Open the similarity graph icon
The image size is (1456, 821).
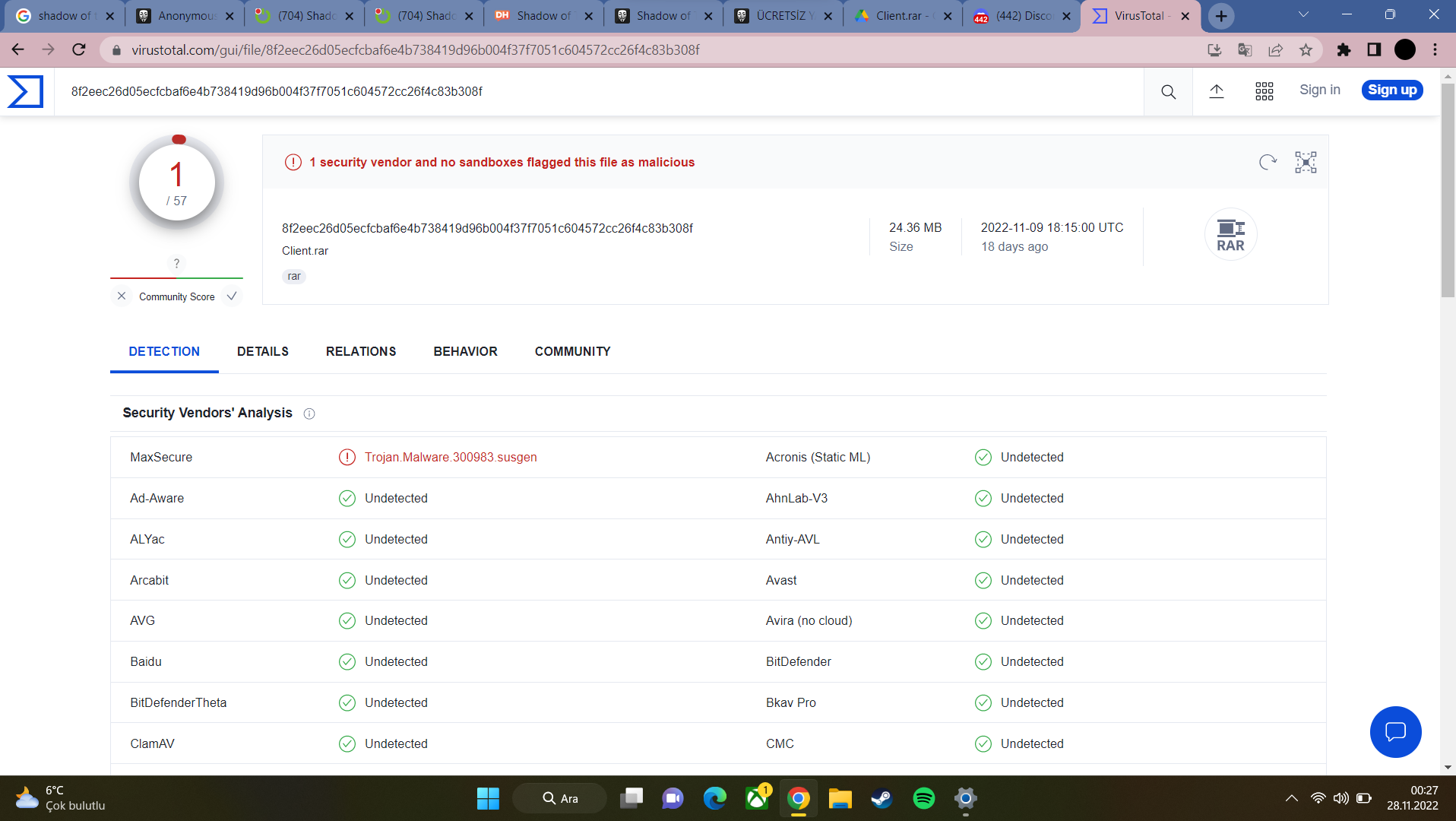pyautogui.click(x=1306, y=162)
